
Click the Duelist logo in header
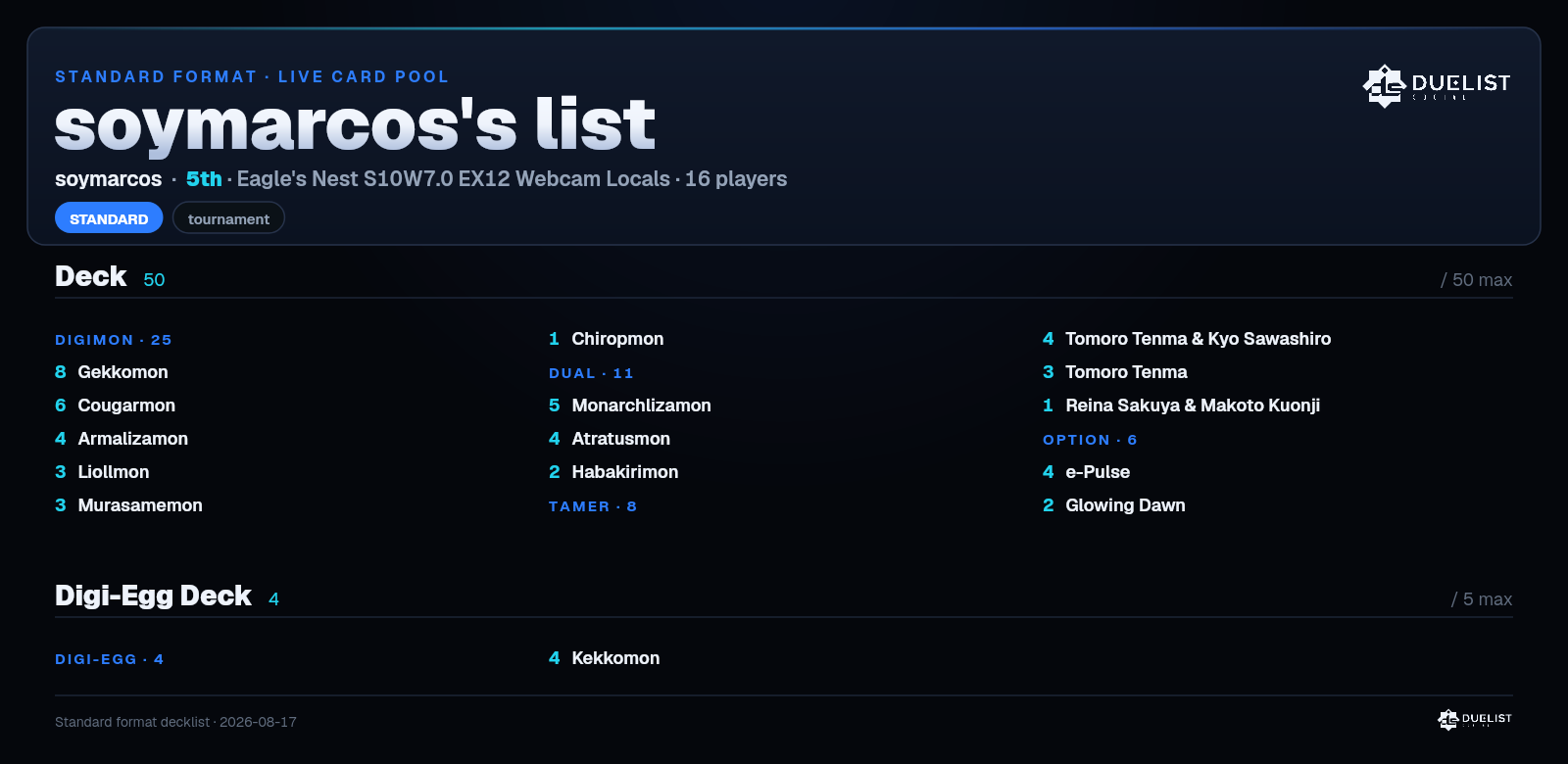tap(1437, 85)
